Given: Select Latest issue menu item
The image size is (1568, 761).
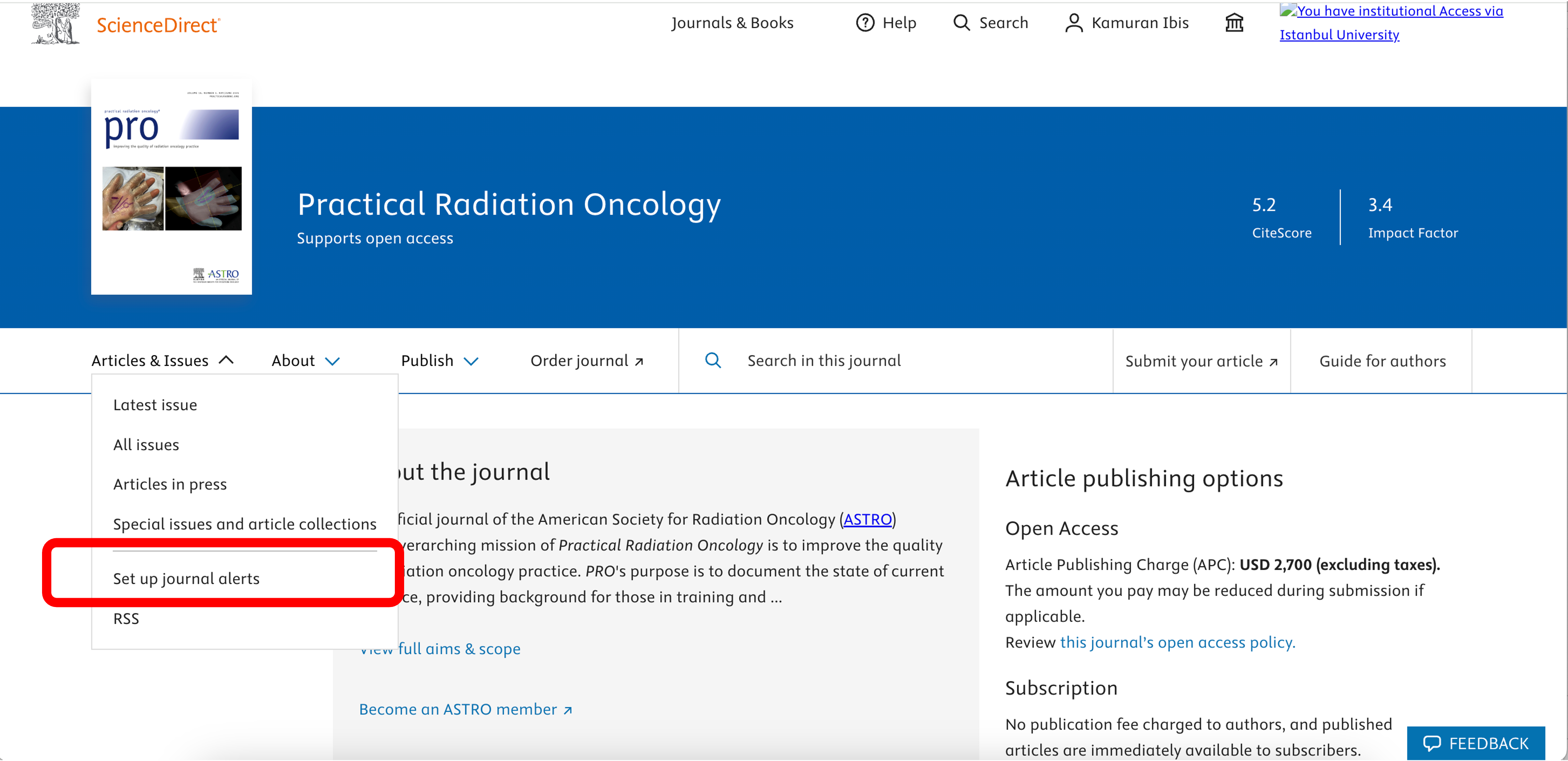Looking at the screenshot, I should [x=155, y=405].
